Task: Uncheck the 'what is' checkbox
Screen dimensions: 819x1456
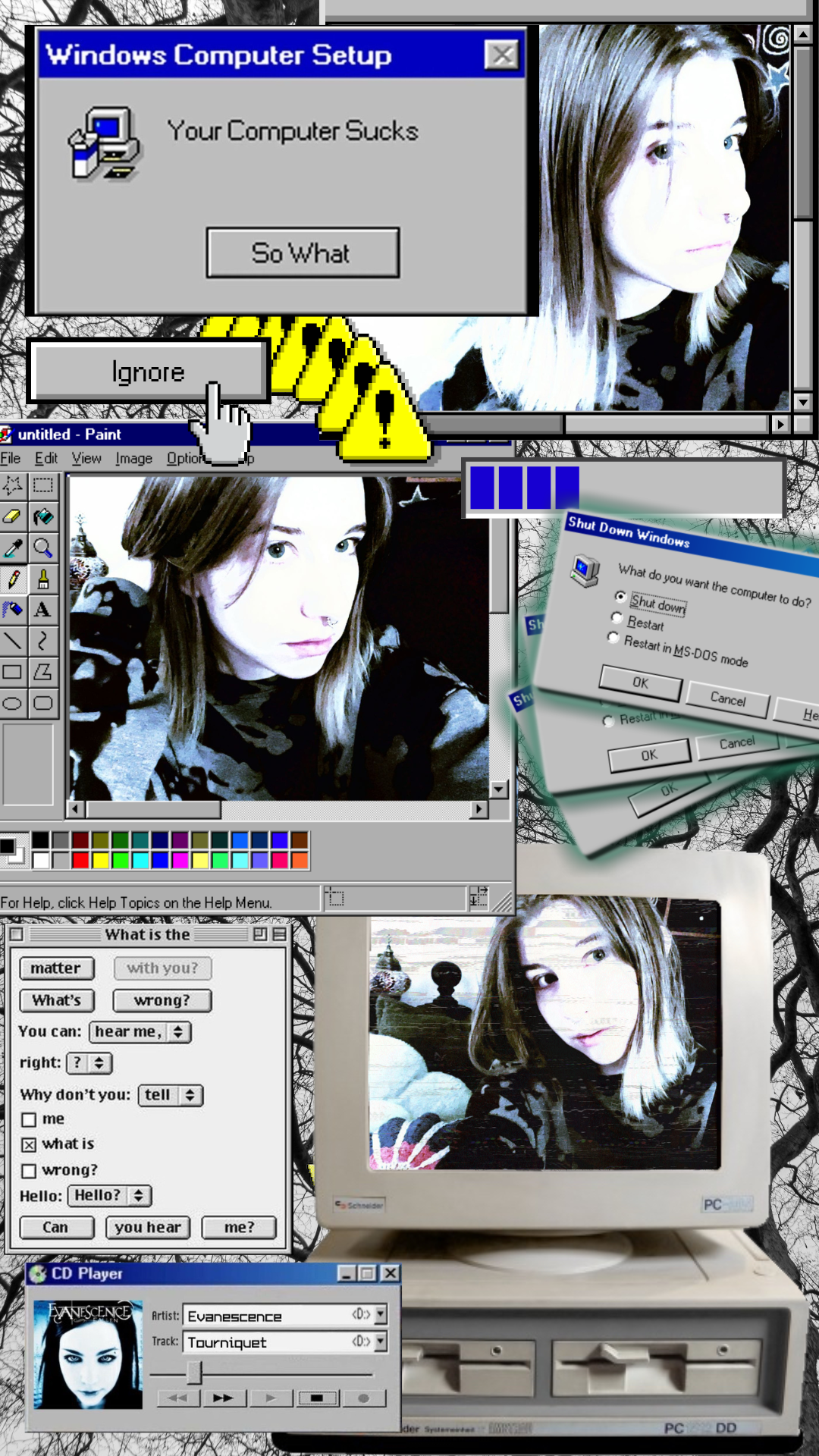Action: click(x=29, y=1145)
